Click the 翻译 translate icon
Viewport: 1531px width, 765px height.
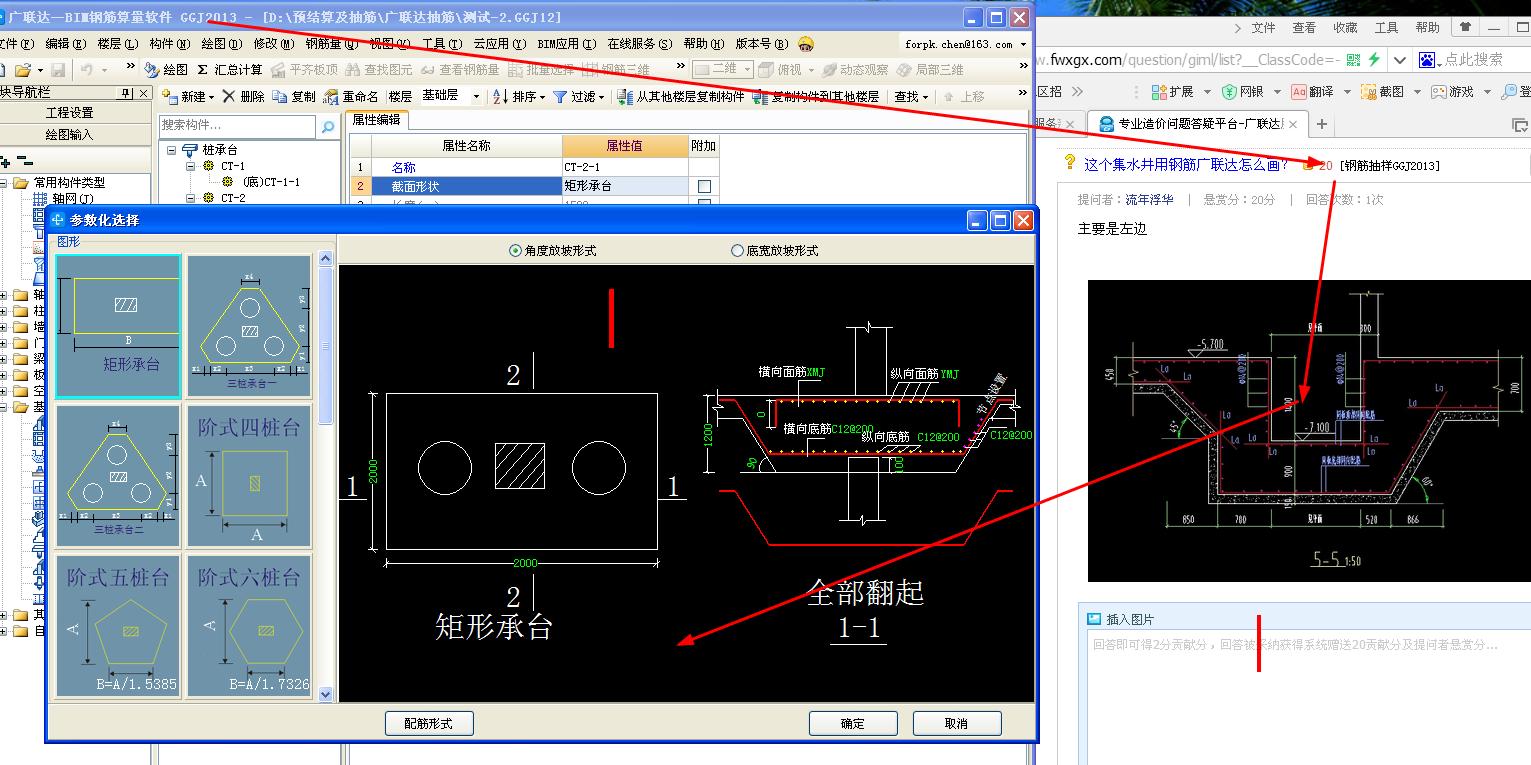coord(1298,91)
